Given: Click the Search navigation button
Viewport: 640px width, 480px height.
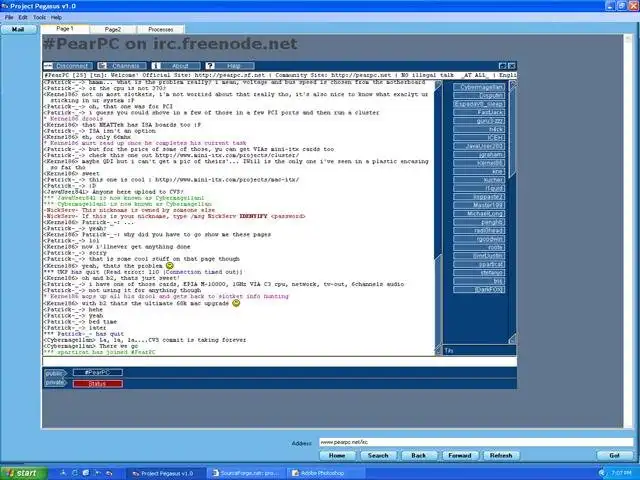Looking at the screenshot, I should [378, 456].
